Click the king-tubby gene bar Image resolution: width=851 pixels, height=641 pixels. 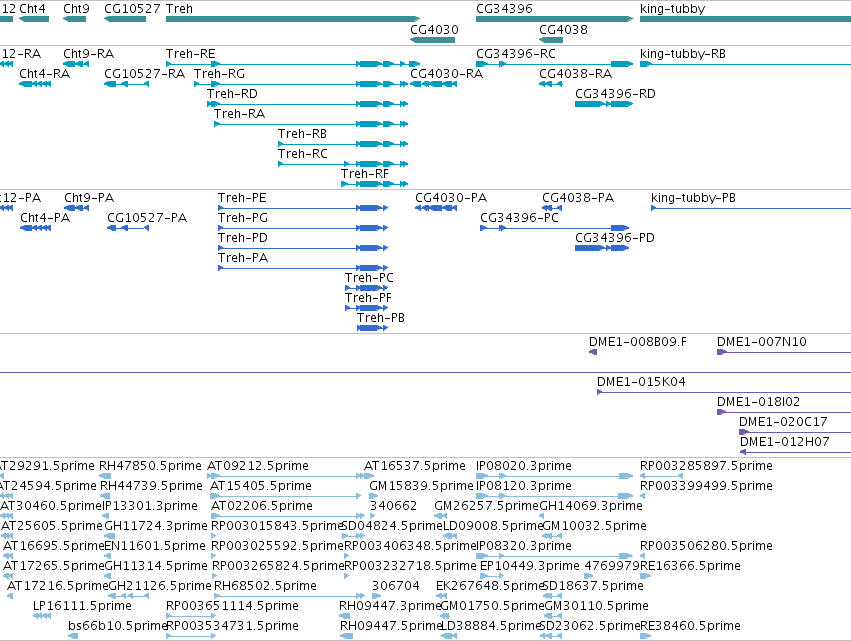(745, 19)
